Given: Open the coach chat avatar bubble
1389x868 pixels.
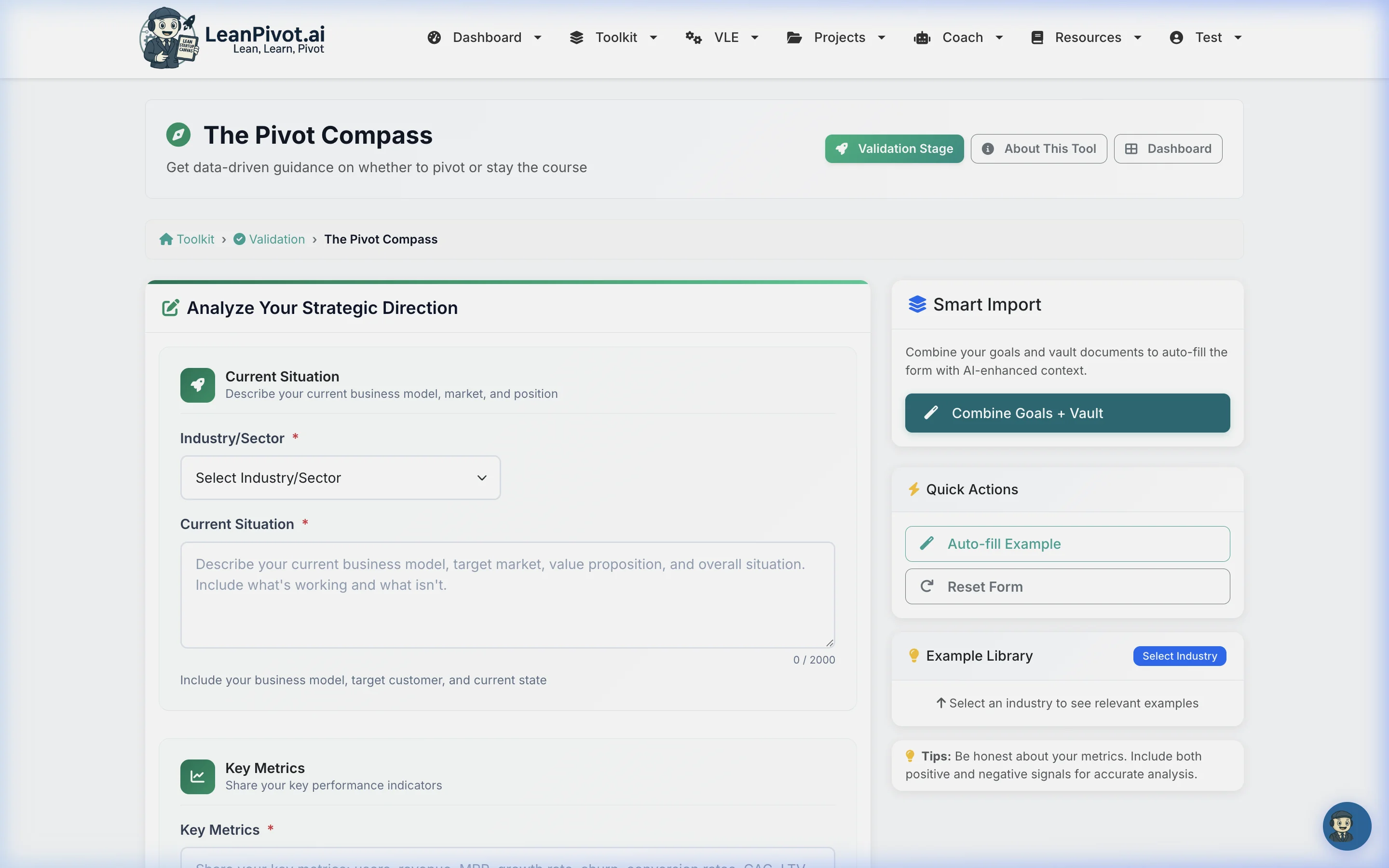Looking at the screenshot, I should (1346, 826).
